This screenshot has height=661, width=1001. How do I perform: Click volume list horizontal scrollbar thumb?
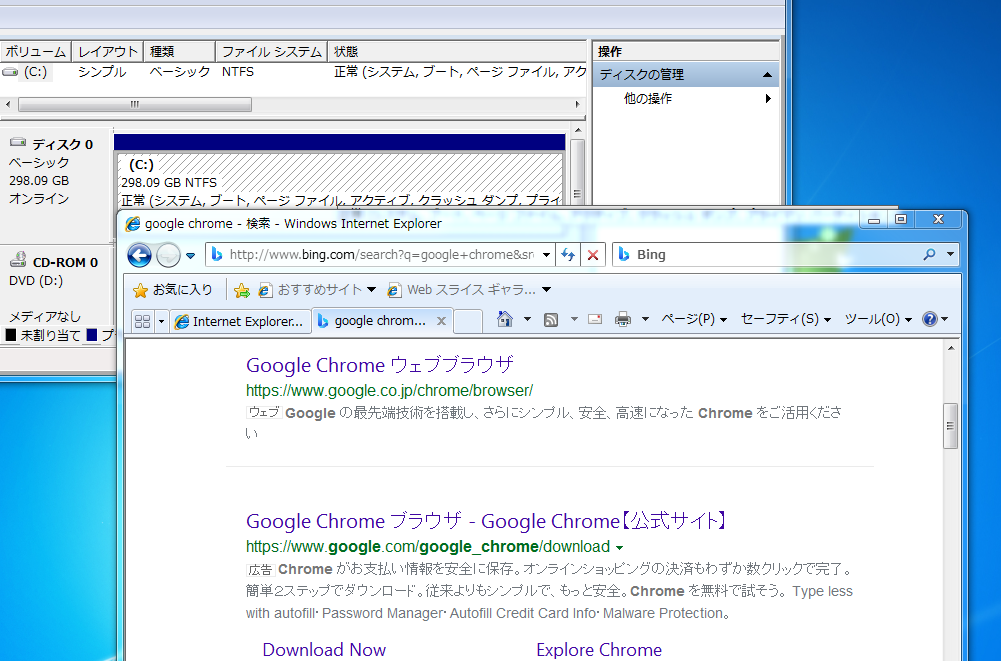tap(135, 104)
